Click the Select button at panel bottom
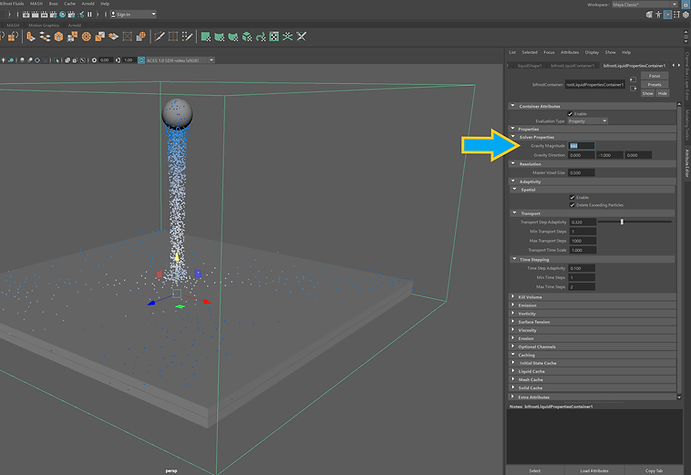 click(535, 471)
